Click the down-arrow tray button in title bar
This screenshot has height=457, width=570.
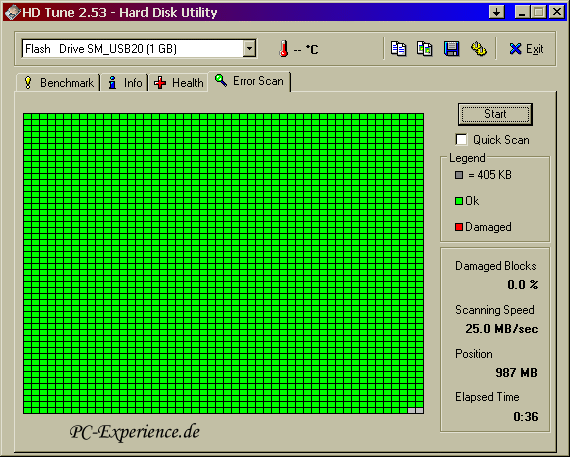click(x=497, y=12)
